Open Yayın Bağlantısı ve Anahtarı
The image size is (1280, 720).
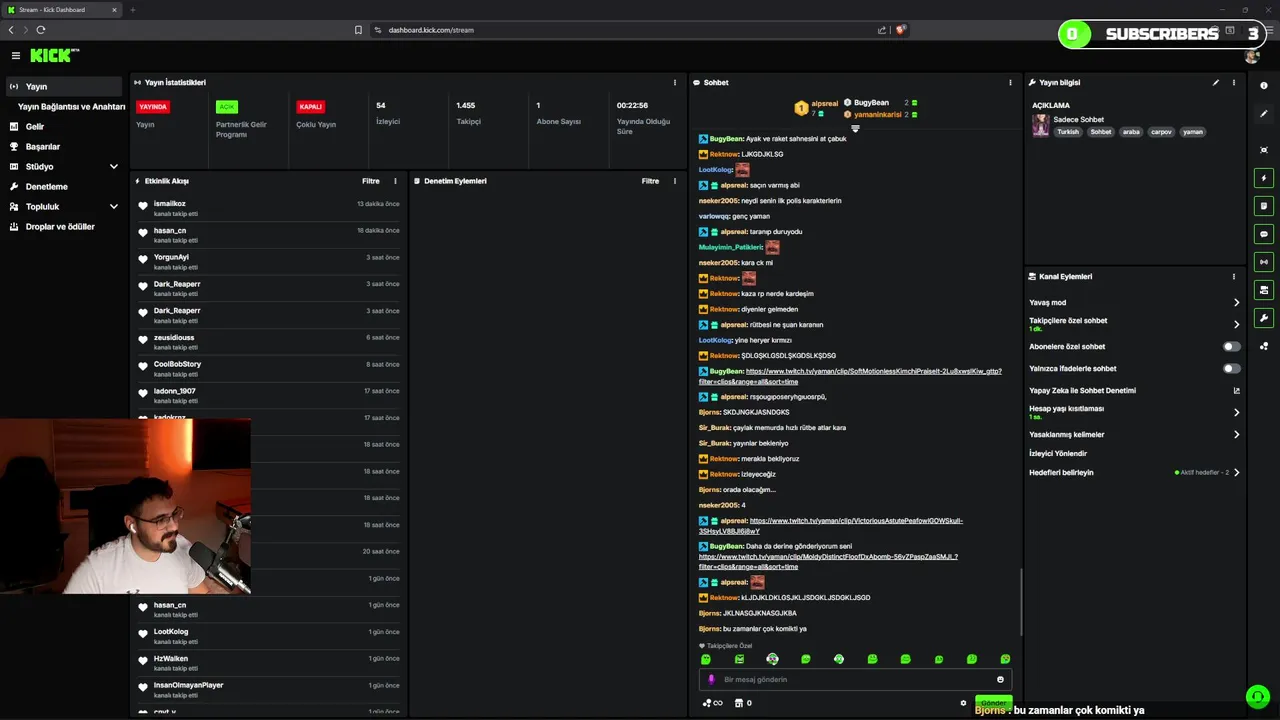(71, 107)
